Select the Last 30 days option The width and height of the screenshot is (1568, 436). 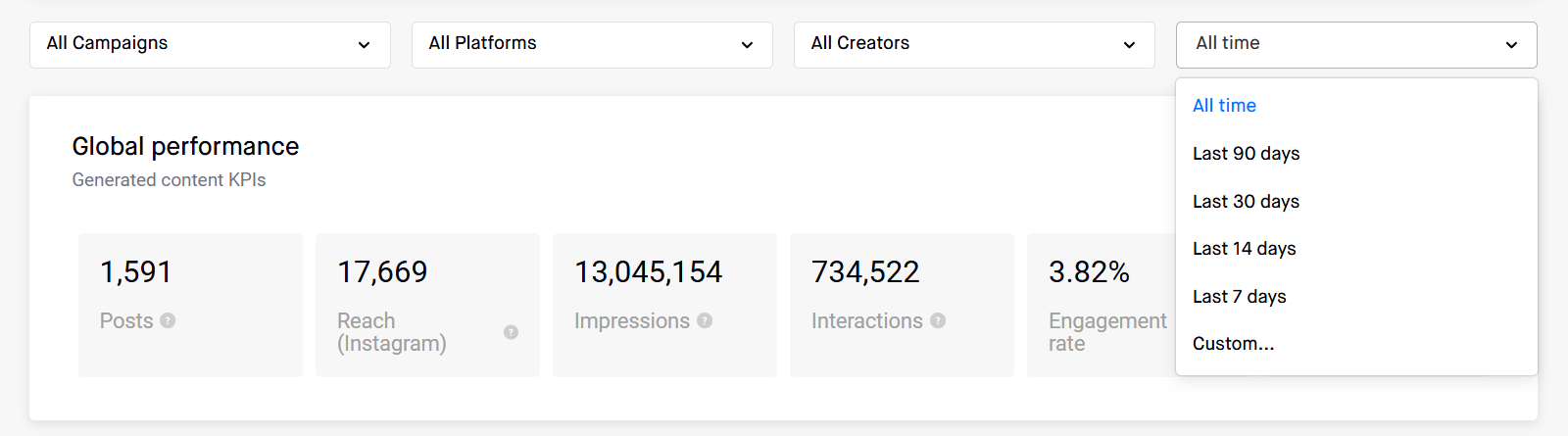(x=1247, y=202)
